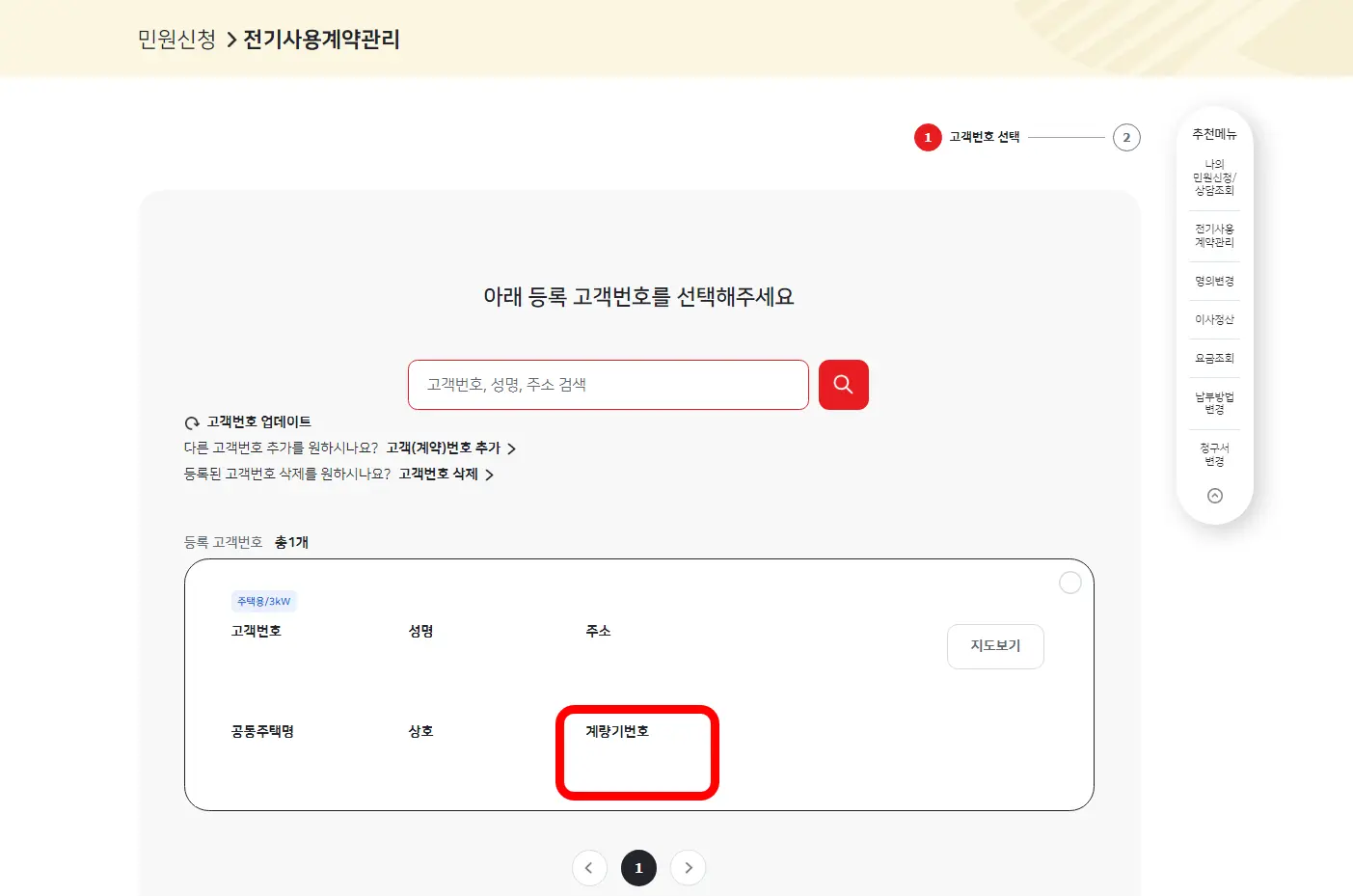Viewport: 1353px width, 896px height.
Task: Navigate to 민원신청 in the breadcrumb
Action: coord(175,40)
